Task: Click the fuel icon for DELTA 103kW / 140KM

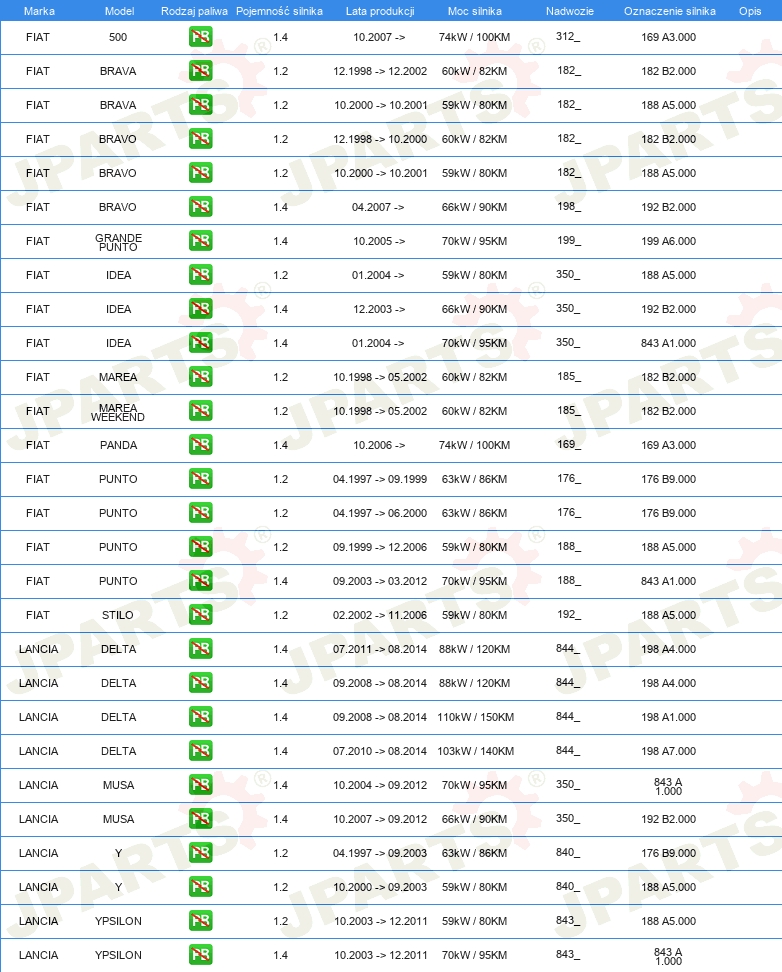Action: 200,751
